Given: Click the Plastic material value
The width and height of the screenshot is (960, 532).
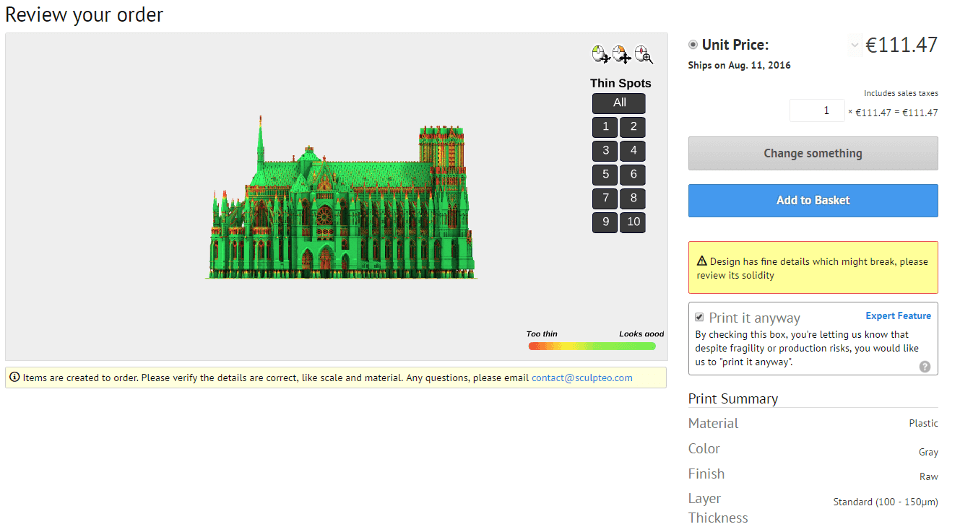Looking at the screenshot, I should (x=923, y=423).
